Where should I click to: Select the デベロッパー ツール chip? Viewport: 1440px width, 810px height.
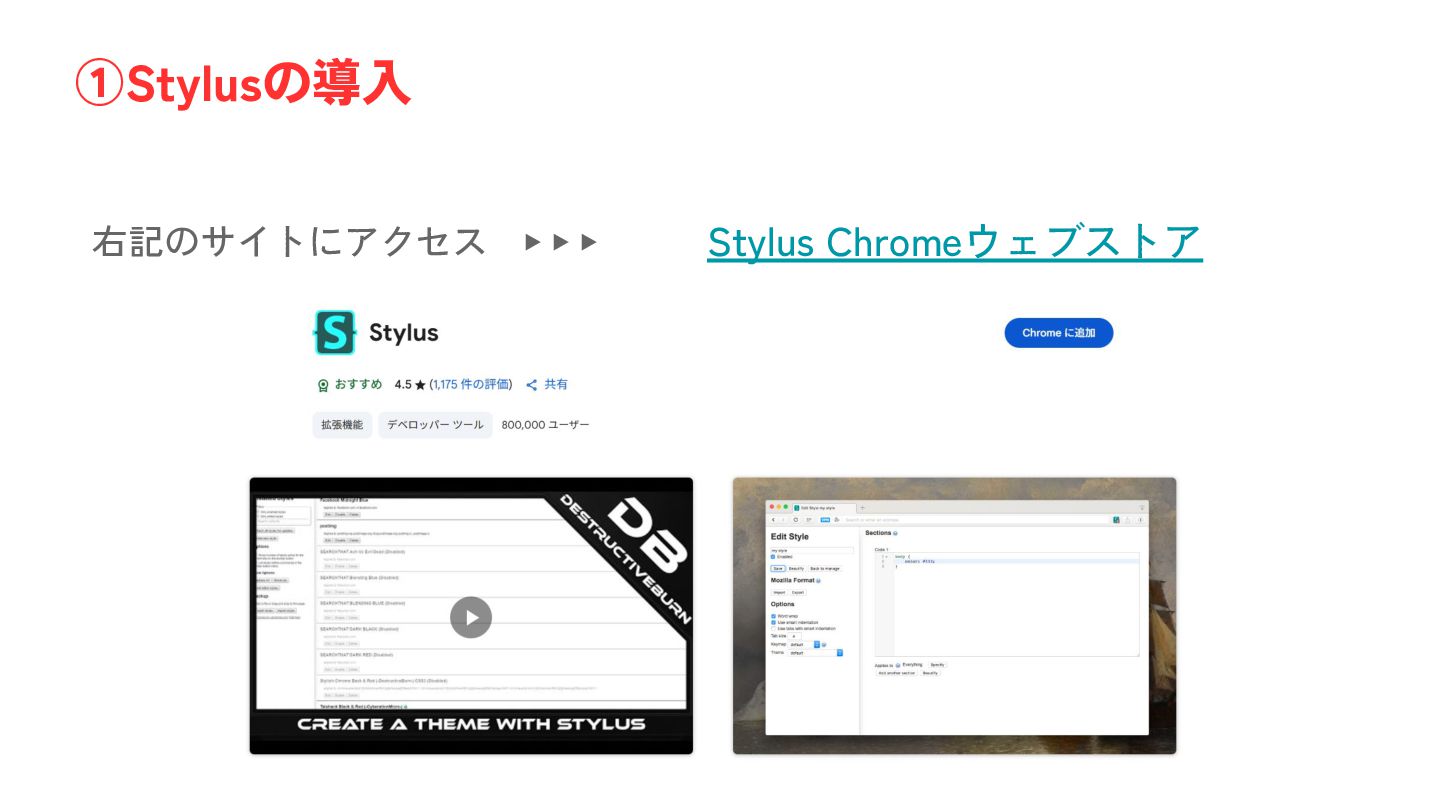(435, 425)
